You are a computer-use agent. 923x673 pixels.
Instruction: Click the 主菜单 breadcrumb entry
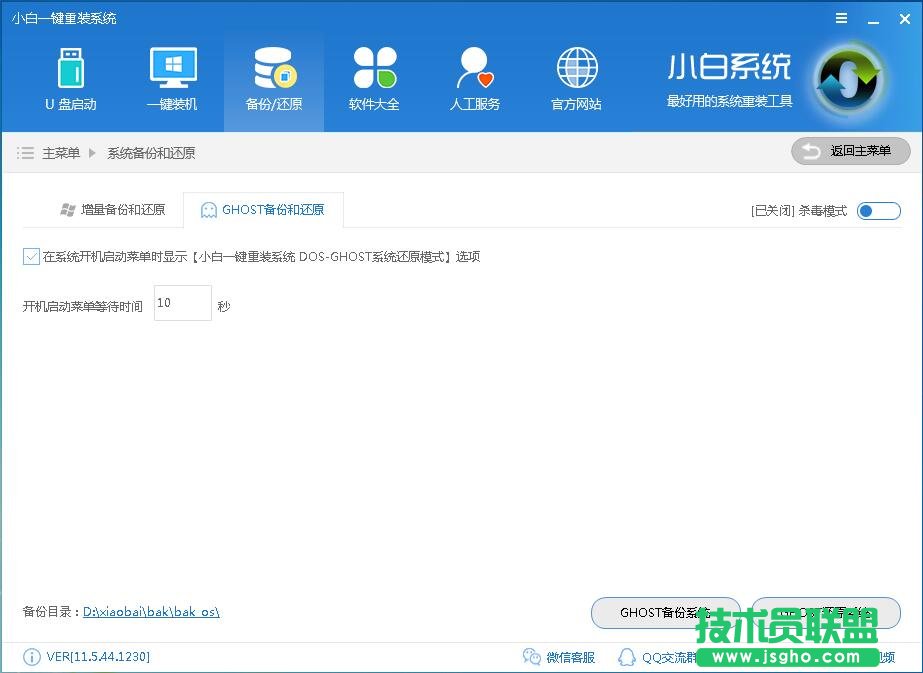pos(62,152)
